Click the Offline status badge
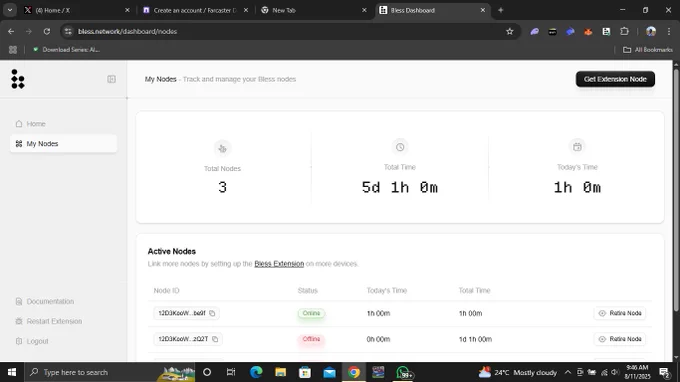 (x=311, y=339)
